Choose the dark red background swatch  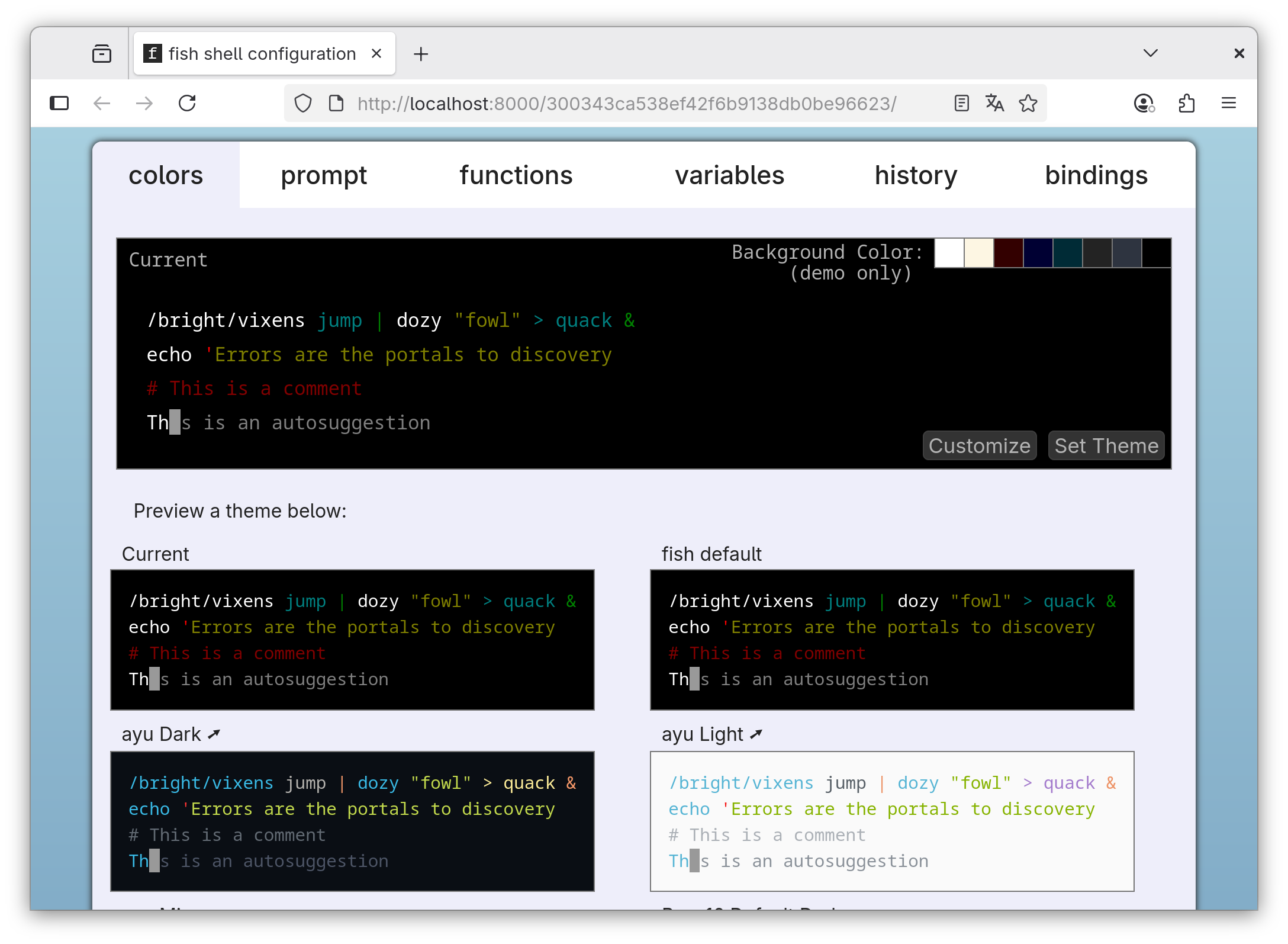click(1008, 253)
